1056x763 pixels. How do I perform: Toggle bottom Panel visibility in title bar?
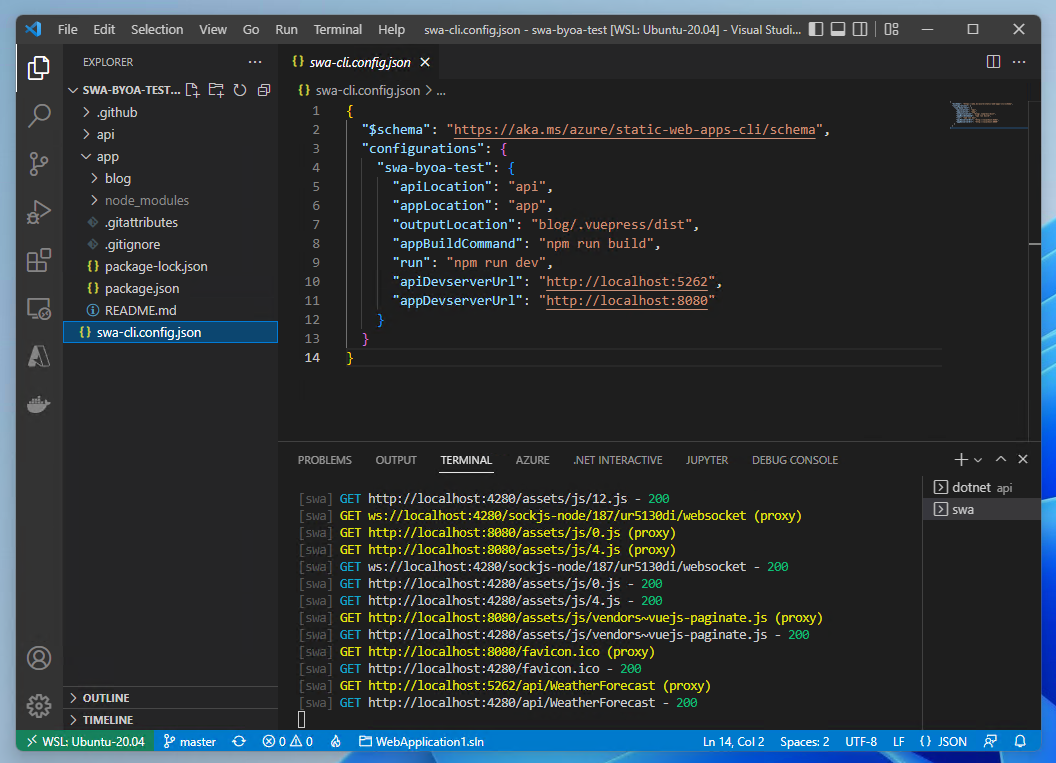tap(838, 29)
